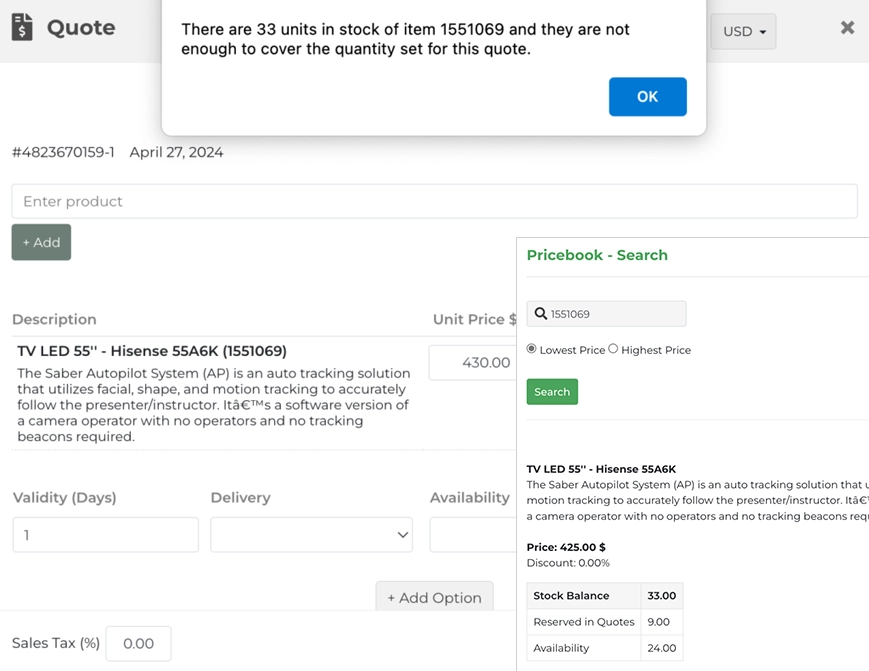Open the TV LED 55'' Hisense 55A6K pricebook result
This screenshot has width=869, height=671.
pyautogui.click(x=601, y=468)
